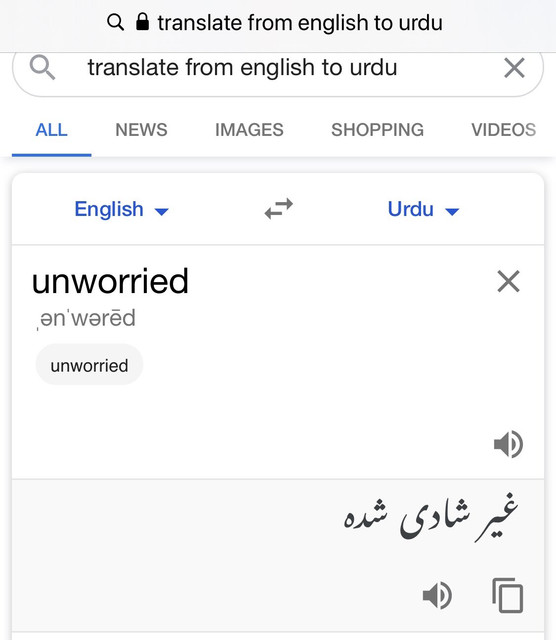This screenshot has width=556, height=640.
Task: Tap the unworried suggestion chip
Action: tap(89, 364)
